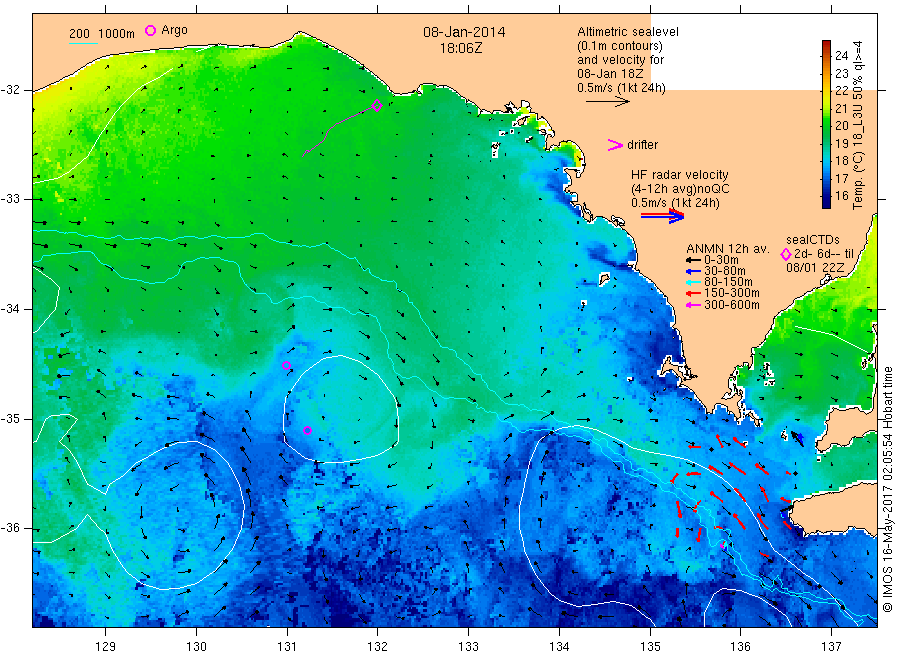Click the black 0-30m legend arrow
Image resolution: width=900 pixels, height=660 pixels.
693,260
